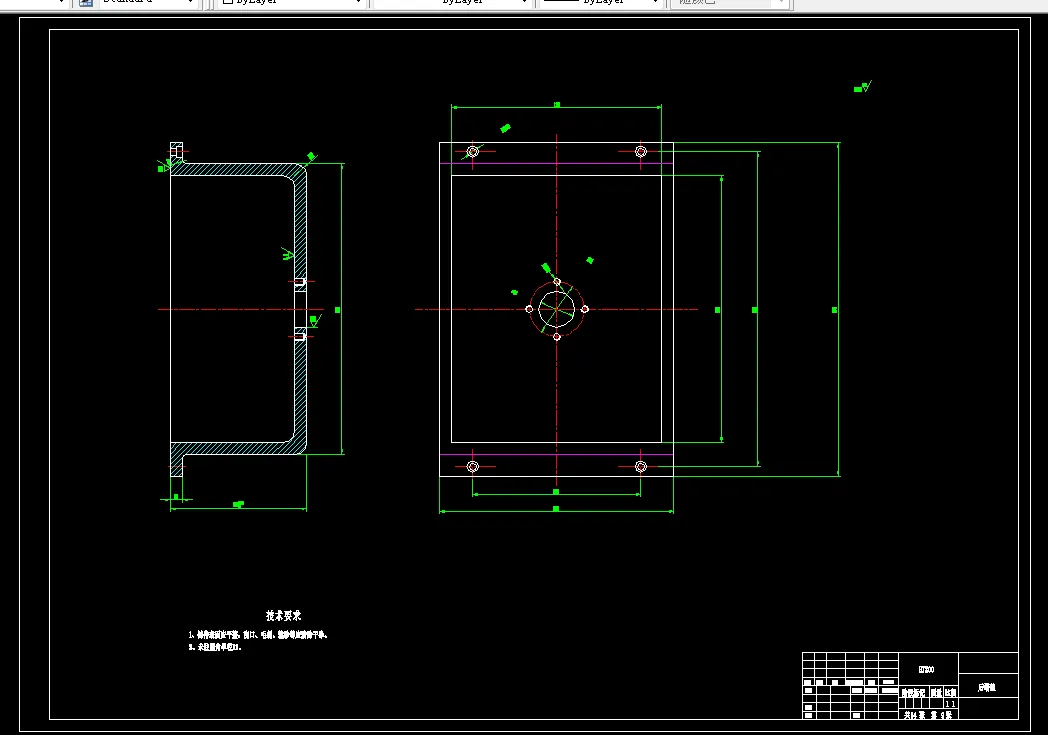Viewport: 1048px width, 735px height.
Task: Select the lower-left mounting hole in front view
Action: pyautogui.click(x=473, y=466)
